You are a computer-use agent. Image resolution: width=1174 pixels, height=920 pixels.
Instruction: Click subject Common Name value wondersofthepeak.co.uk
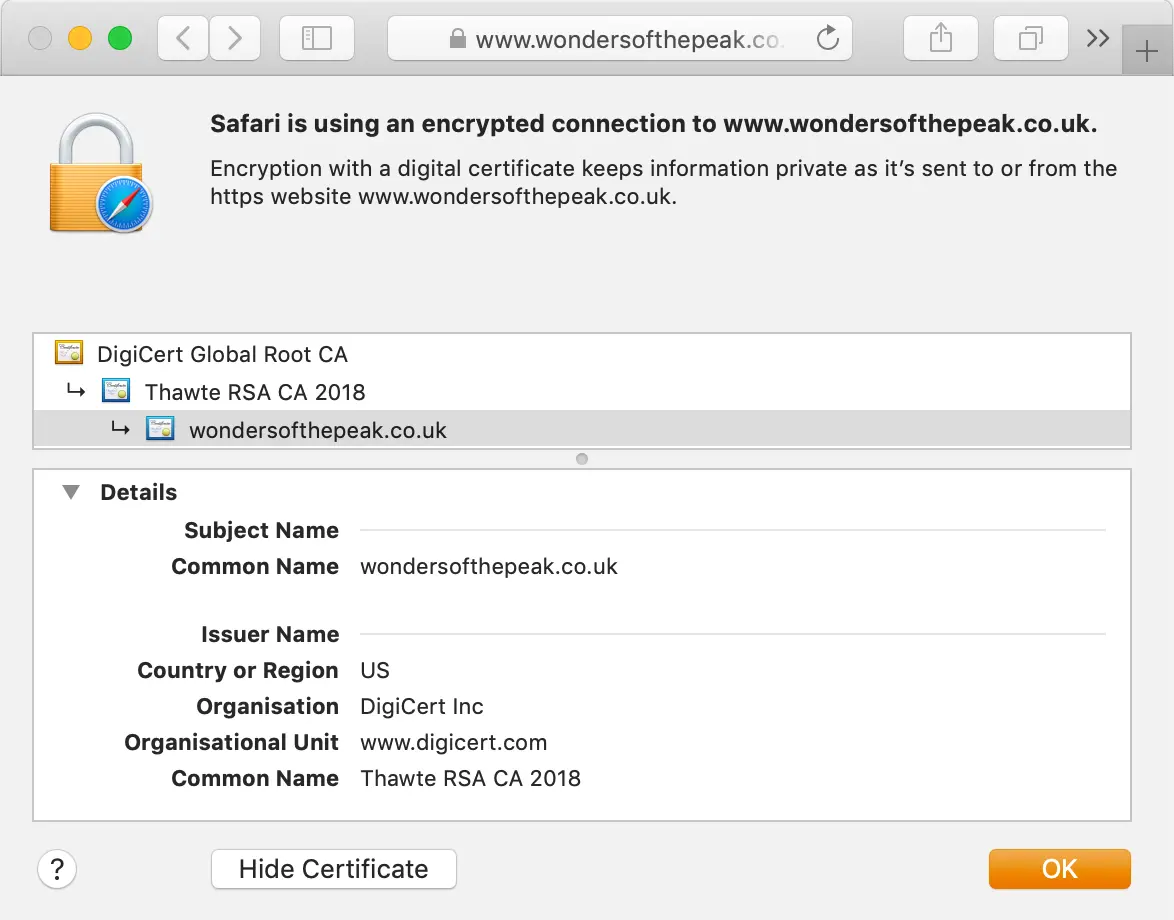[x=489, y=567]
